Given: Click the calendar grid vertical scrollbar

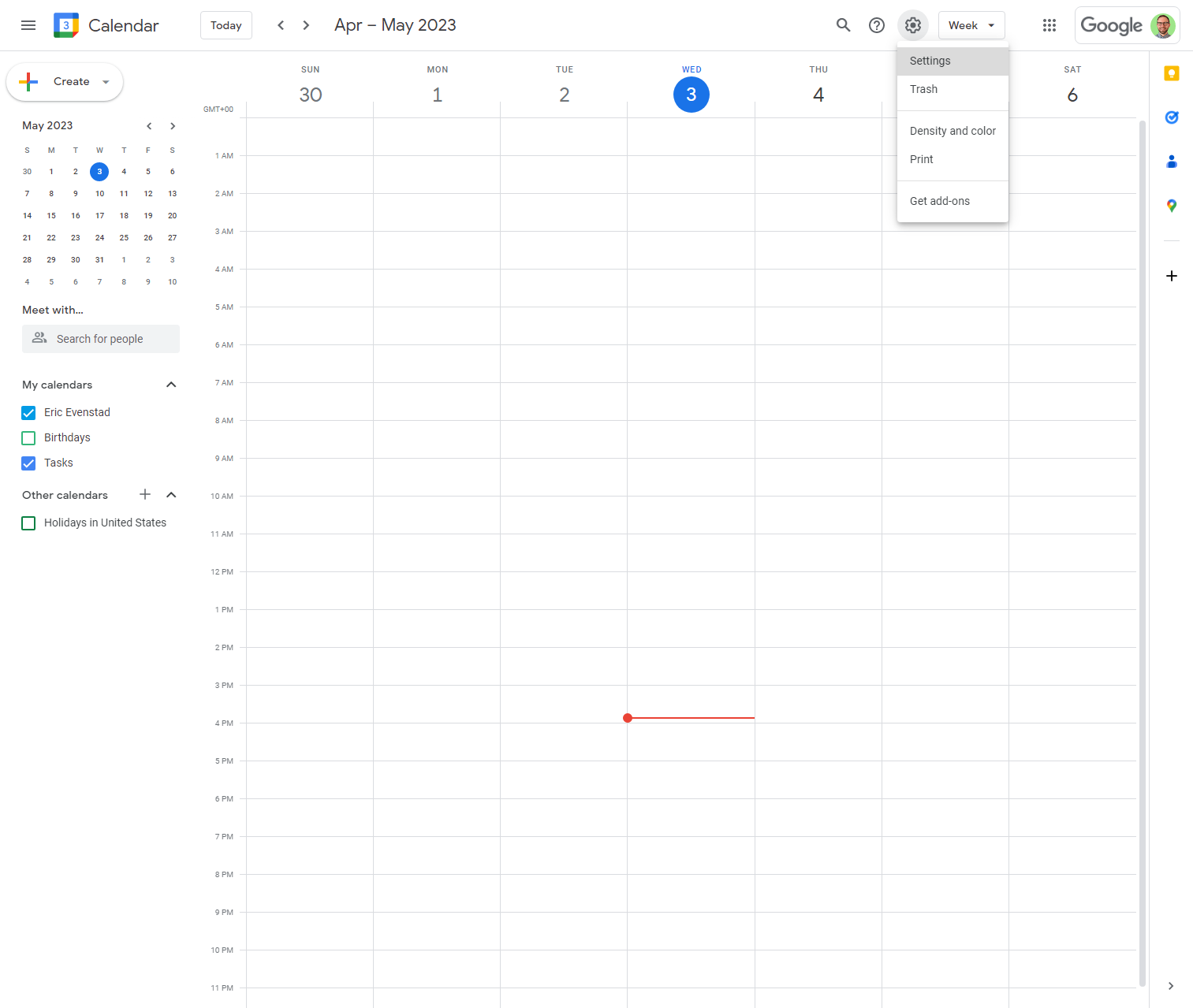Looking at the screenshot, I should [1142, 552].
